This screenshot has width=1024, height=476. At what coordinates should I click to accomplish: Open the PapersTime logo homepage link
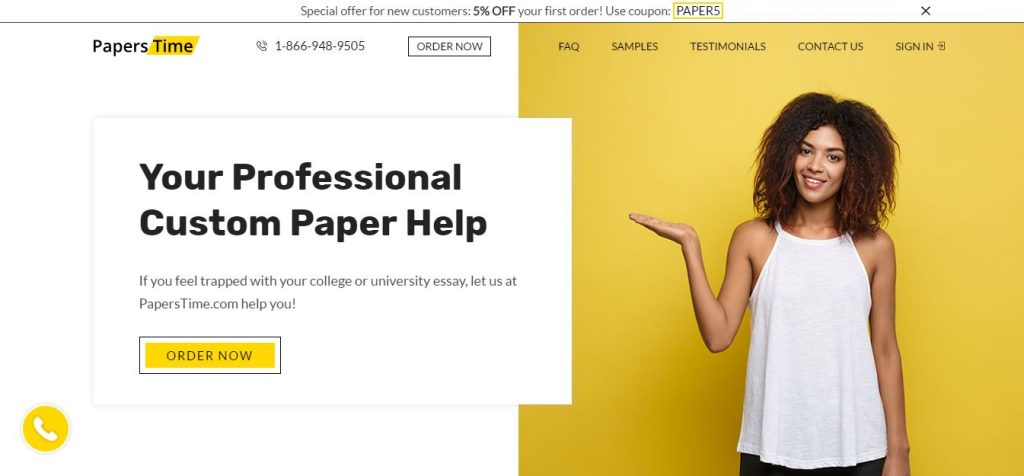[146, 46]
